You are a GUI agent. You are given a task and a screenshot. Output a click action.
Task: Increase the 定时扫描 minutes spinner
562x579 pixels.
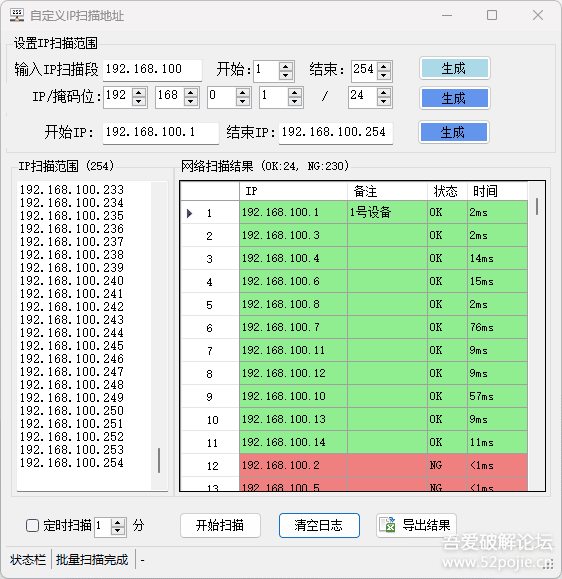118,523
